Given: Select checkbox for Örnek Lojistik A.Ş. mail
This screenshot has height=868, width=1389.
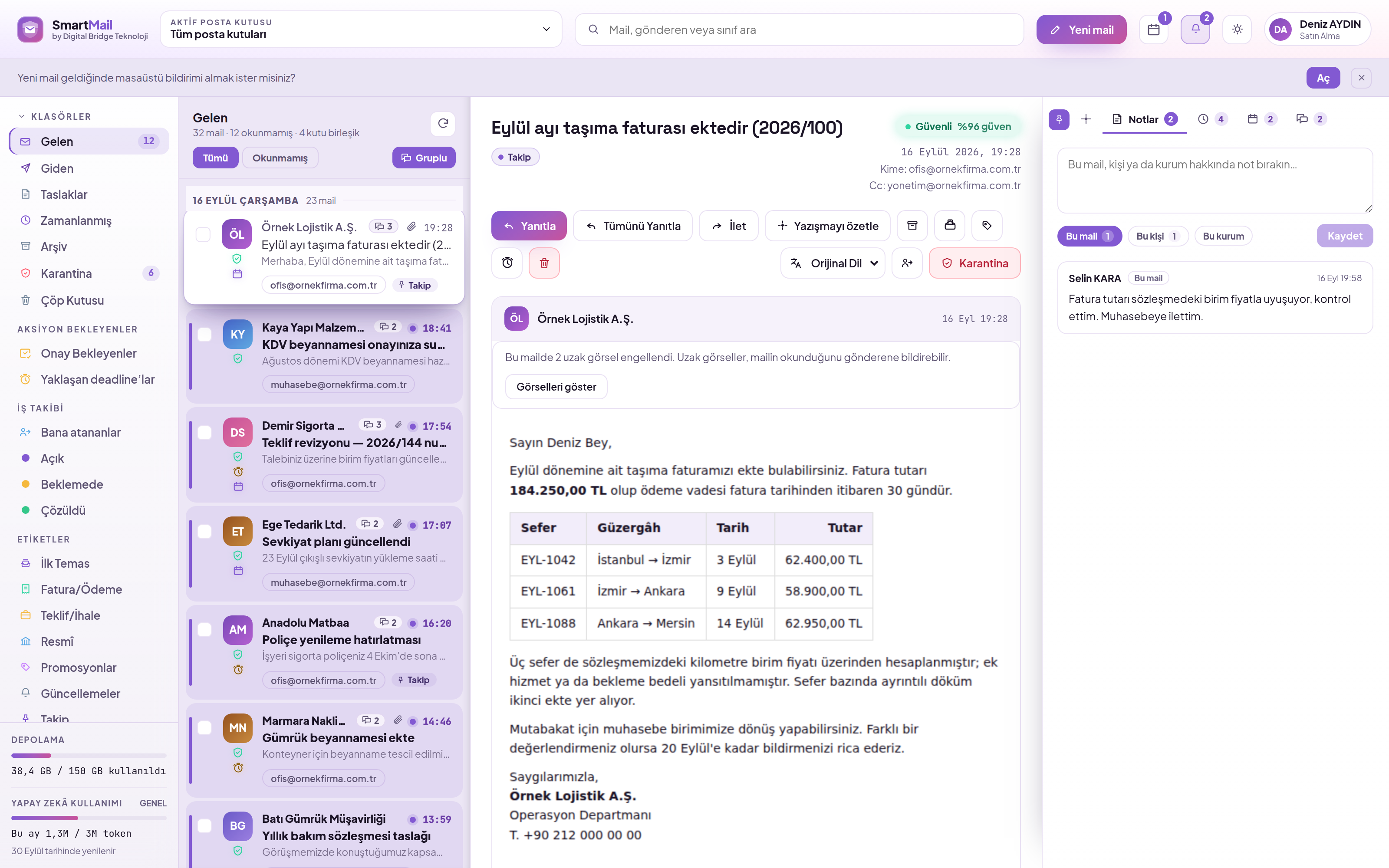Looking at the screenshot, I should pyautogui.click(x=203, y=234).
